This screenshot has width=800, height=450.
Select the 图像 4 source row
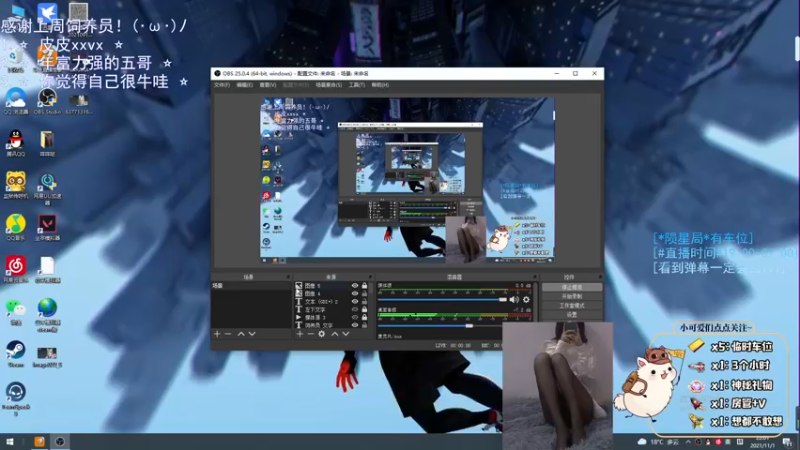[332, 293]
